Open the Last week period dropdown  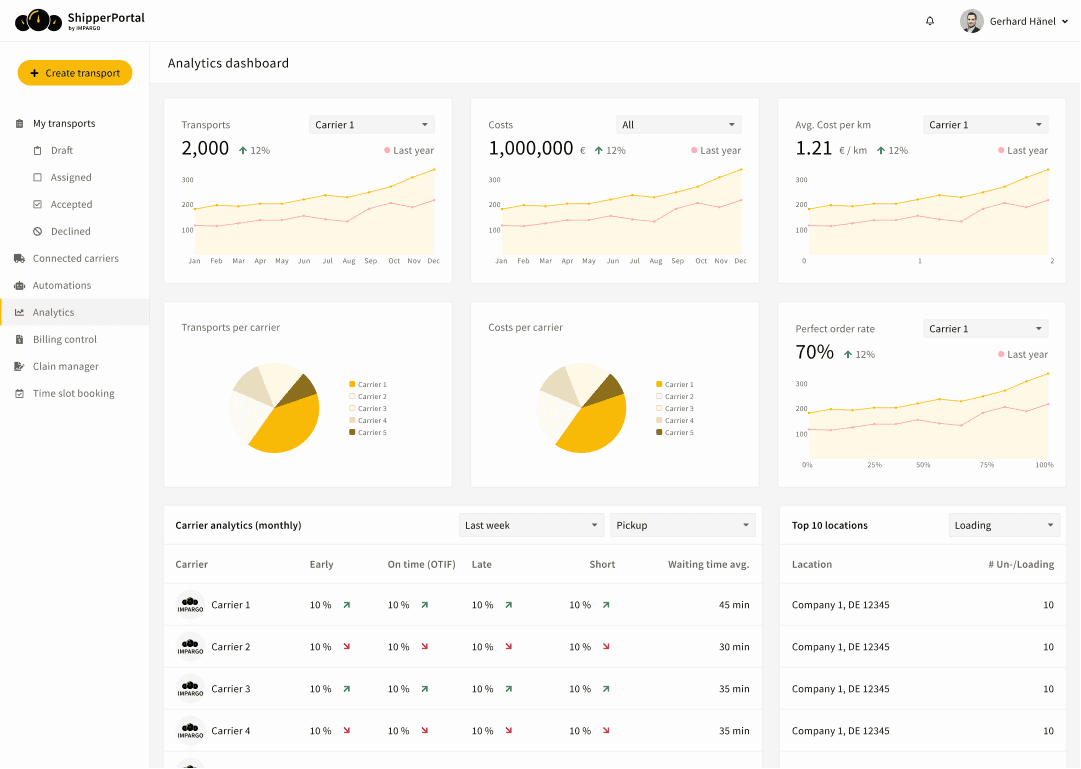[x=529, y=524]
